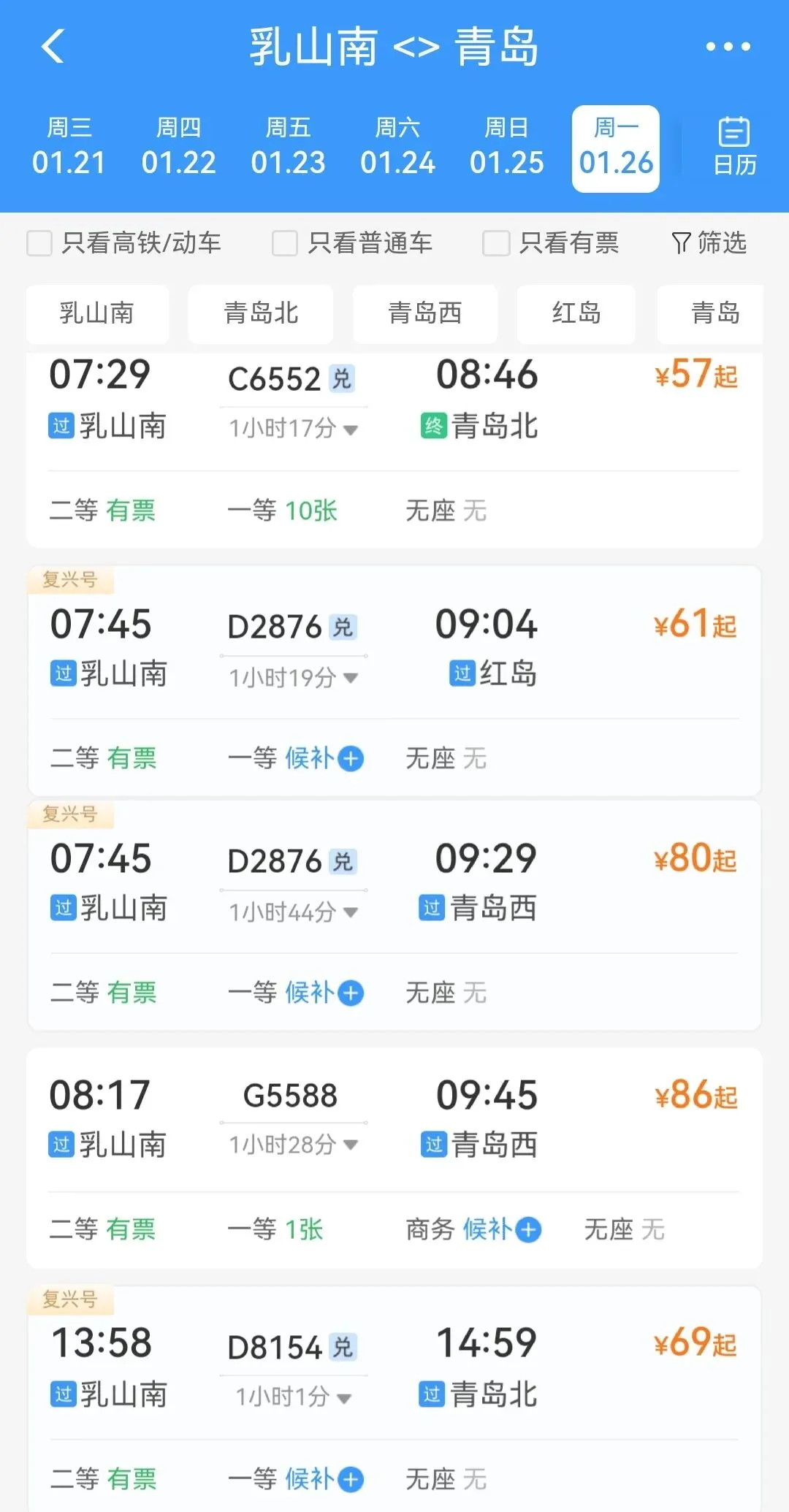Check the 只看高铁/动车 checkbox
The image size is (789, 1512).
(39, 243)
